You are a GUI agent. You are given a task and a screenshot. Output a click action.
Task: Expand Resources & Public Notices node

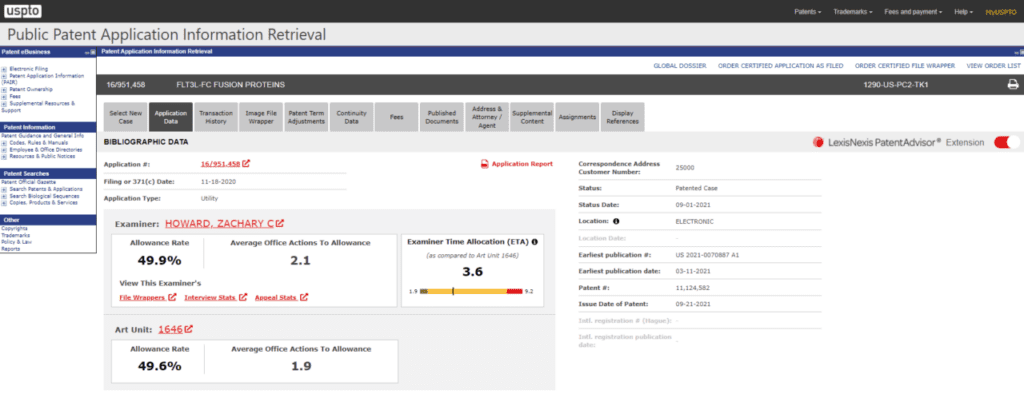4,156
